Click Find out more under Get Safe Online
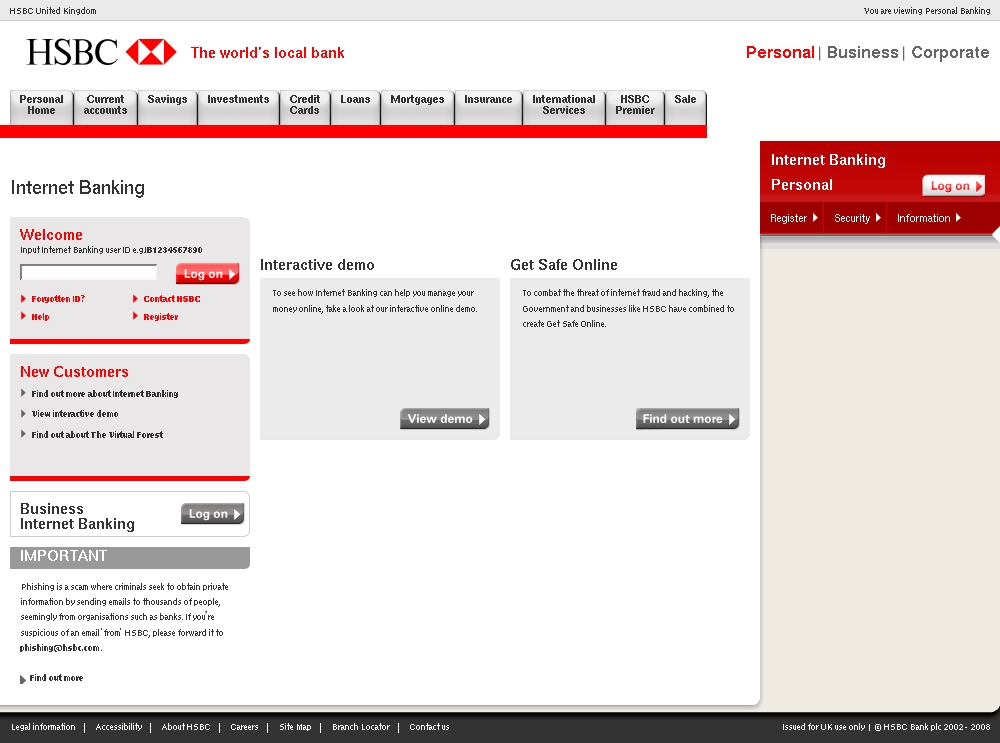 point(687,418)
